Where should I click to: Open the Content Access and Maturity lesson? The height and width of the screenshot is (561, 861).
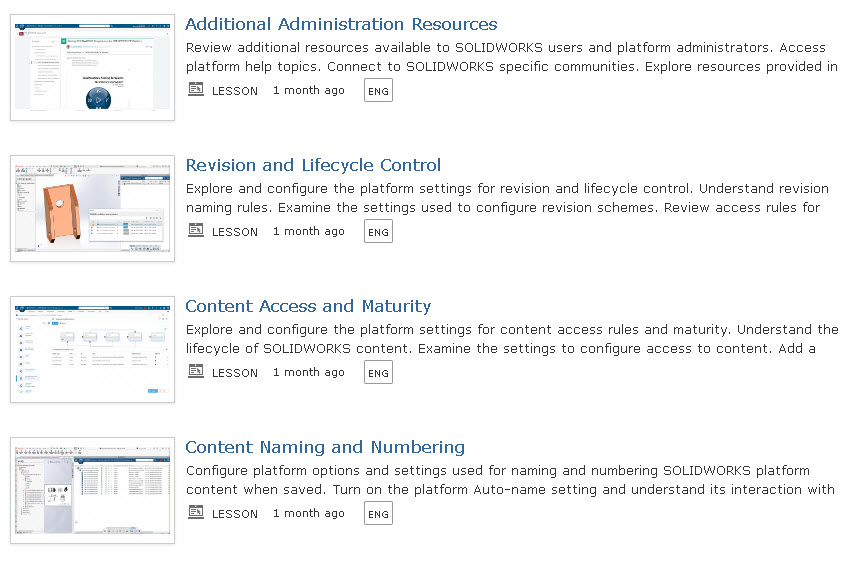tap(308, 307)
